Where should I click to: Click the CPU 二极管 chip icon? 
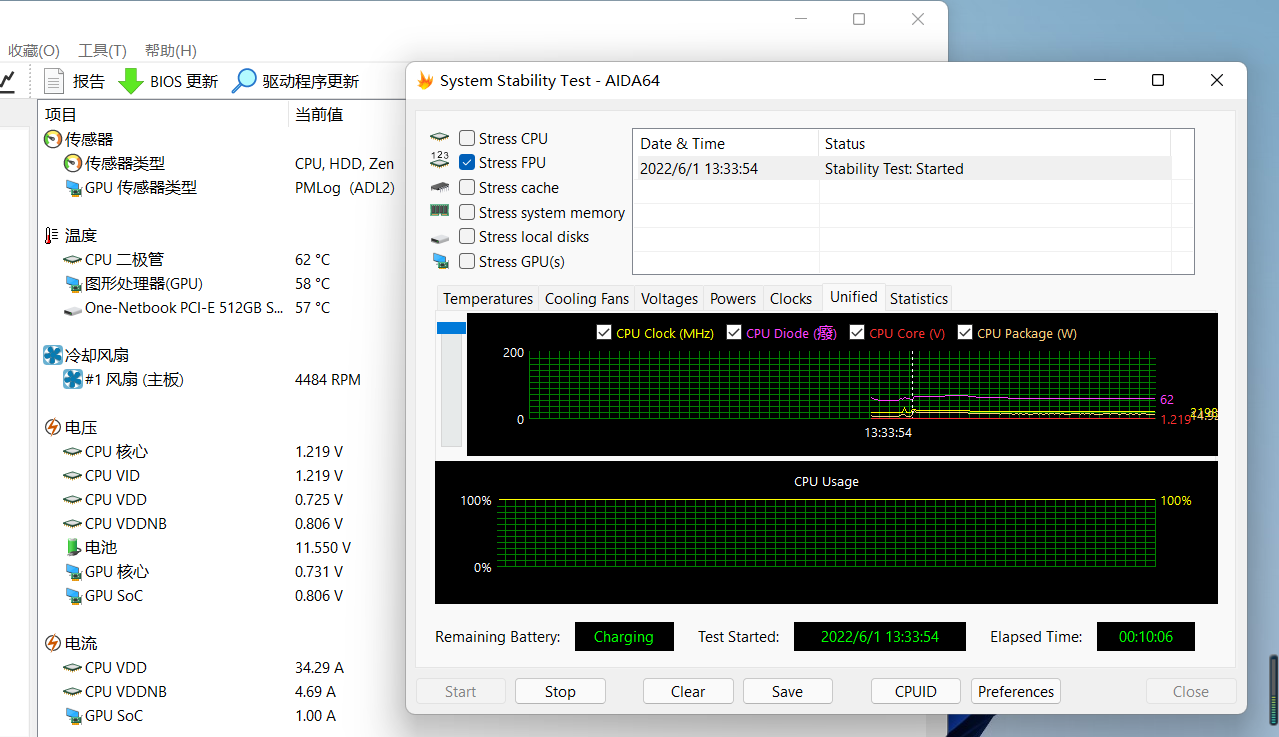point(73,259)
